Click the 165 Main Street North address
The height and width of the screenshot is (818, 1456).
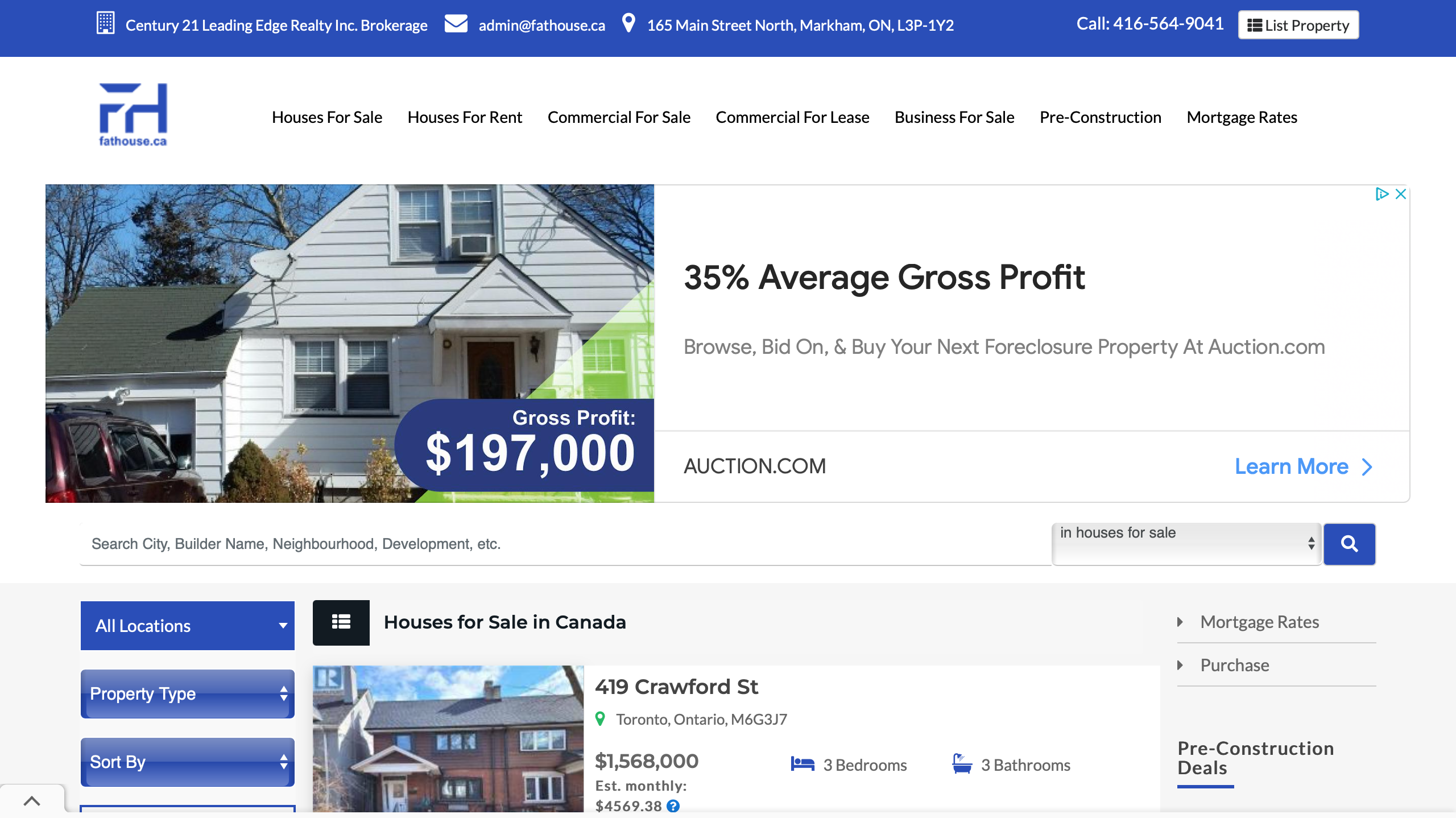click(x=800, y=25)
